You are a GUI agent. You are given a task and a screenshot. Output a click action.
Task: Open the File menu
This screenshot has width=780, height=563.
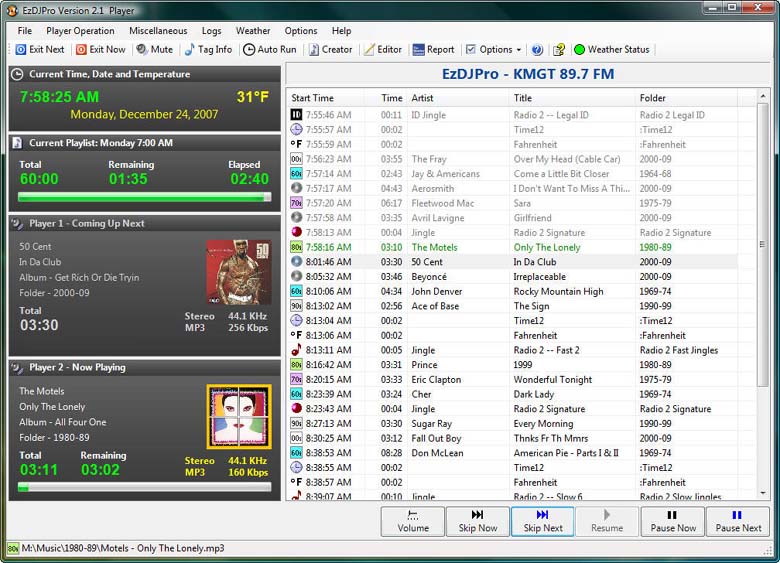point(24,31)
